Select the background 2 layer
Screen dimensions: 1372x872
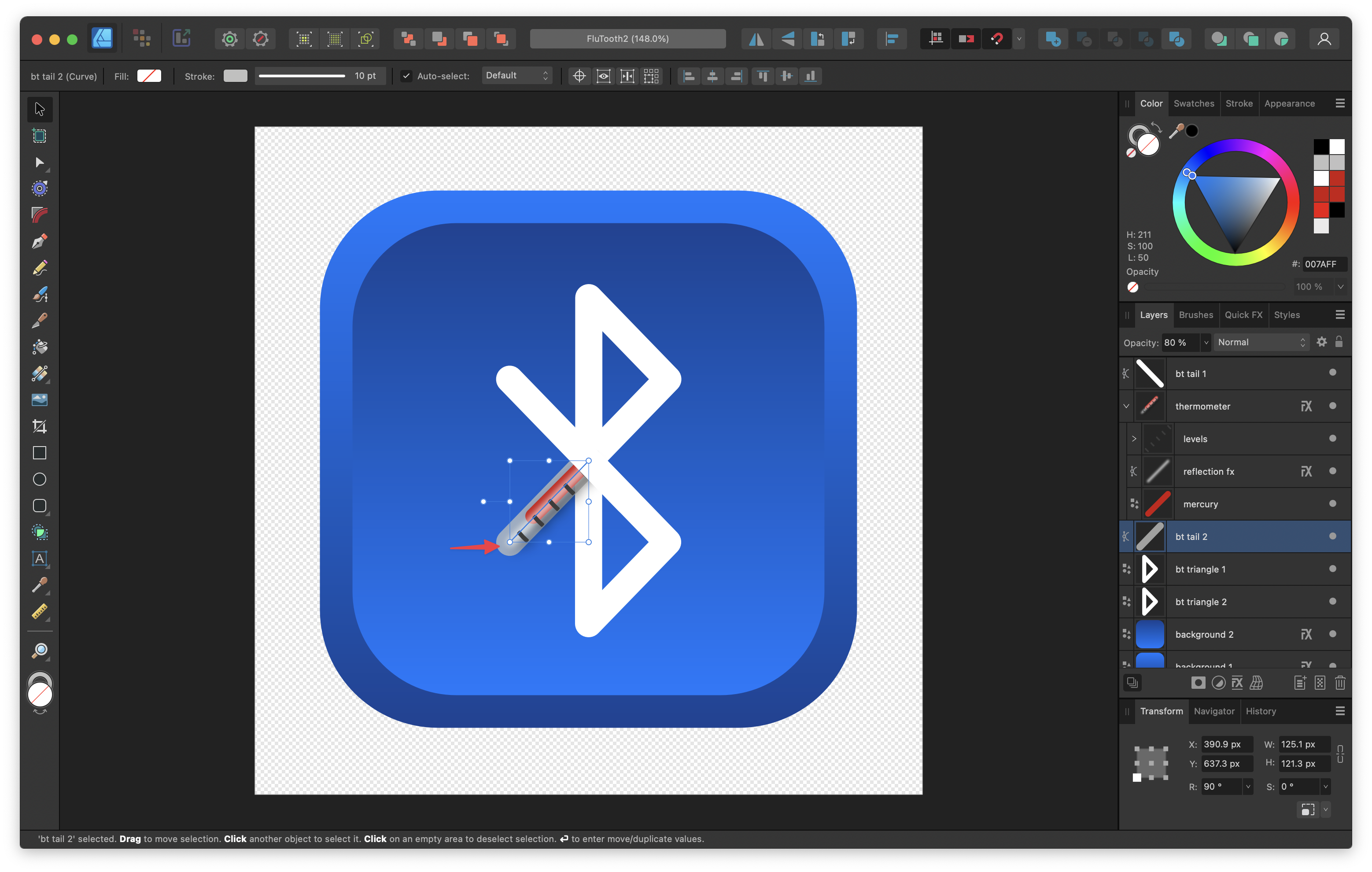click(1235, 634)
